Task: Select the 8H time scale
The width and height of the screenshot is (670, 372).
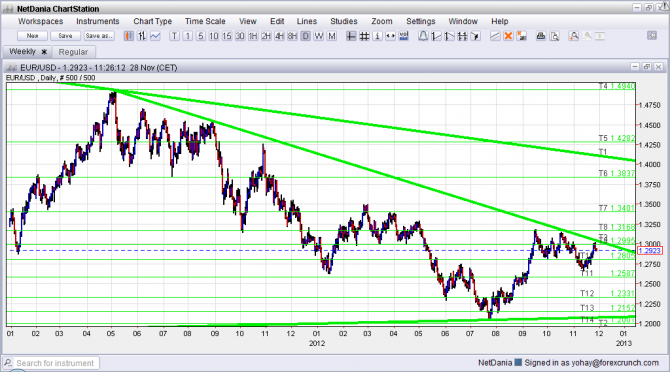Action: (x=292, y=36)
